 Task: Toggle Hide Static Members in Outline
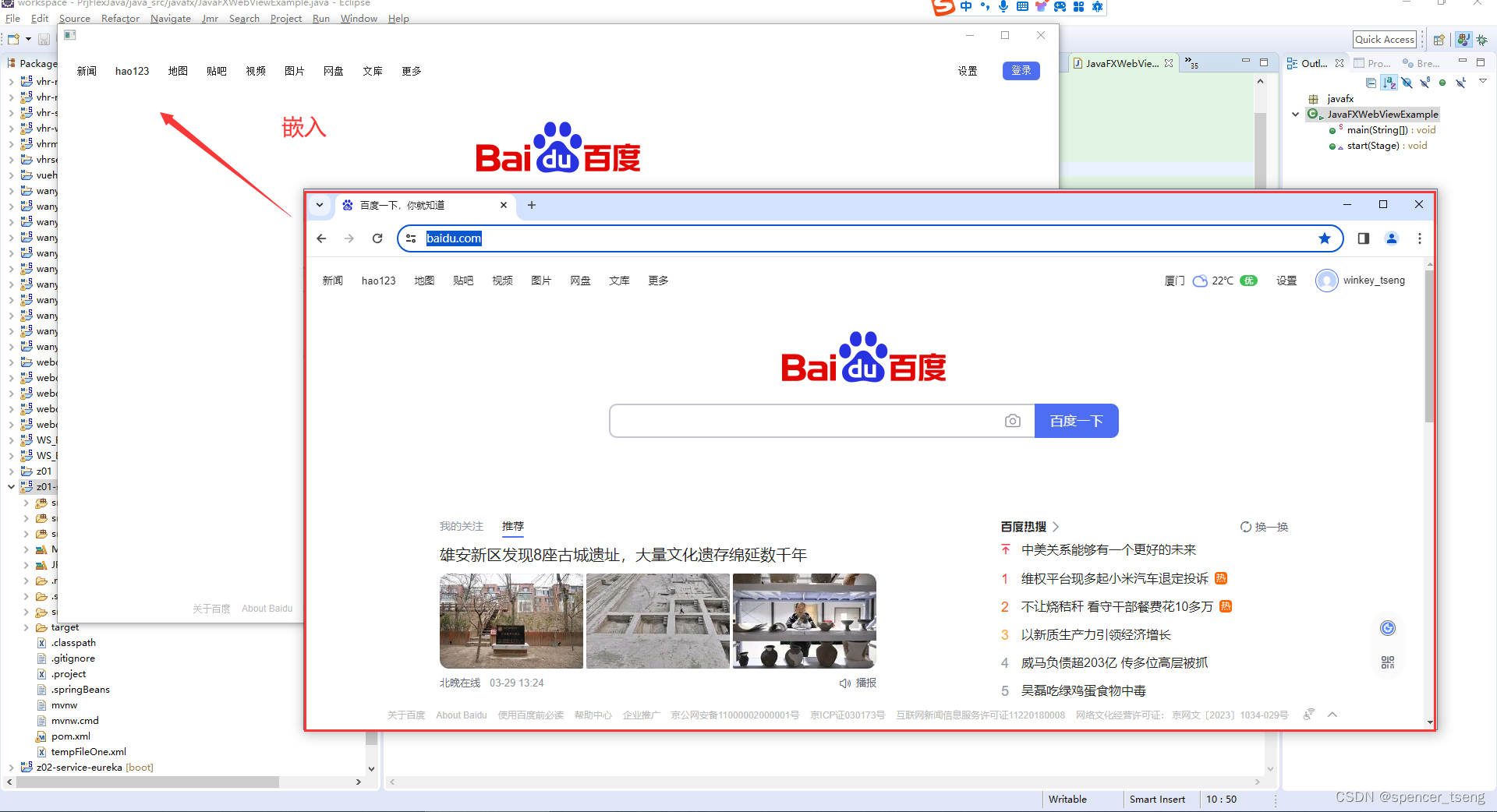coord(1424,82)
